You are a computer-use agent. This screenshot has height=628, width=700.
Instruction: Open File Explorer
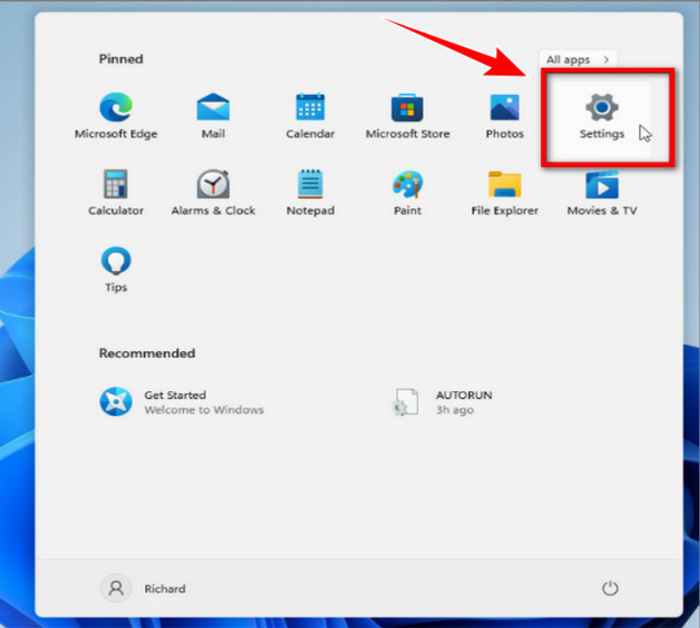tap(504, 192)
